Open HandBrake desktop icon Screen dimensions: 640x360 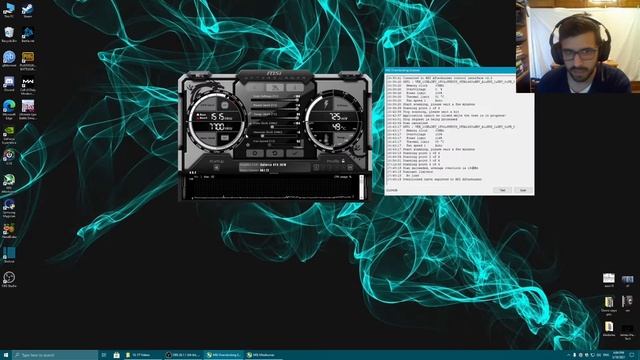click(9, 231)
